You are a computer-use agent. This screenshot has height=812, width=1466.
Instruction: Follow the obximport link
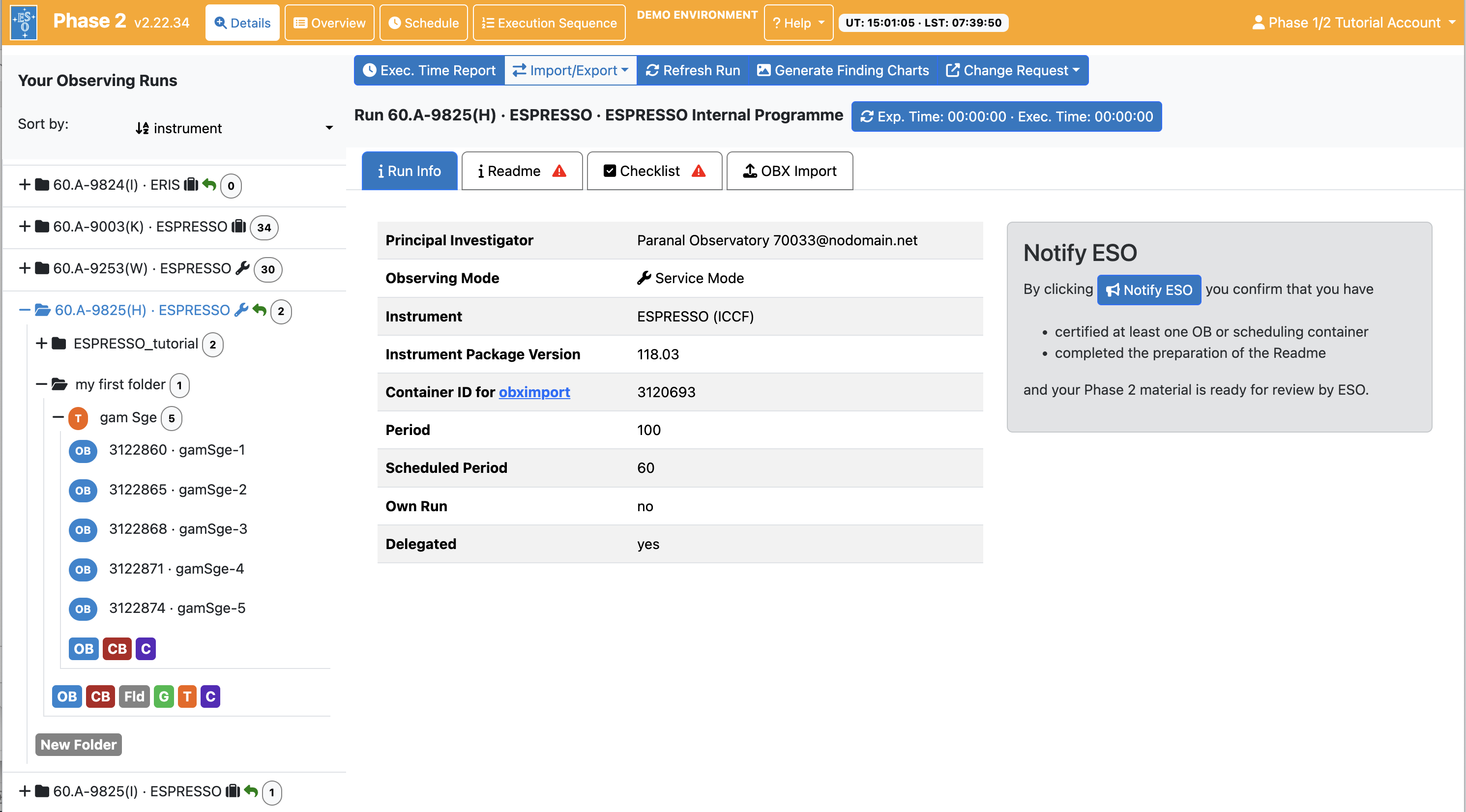coord(534,392)
